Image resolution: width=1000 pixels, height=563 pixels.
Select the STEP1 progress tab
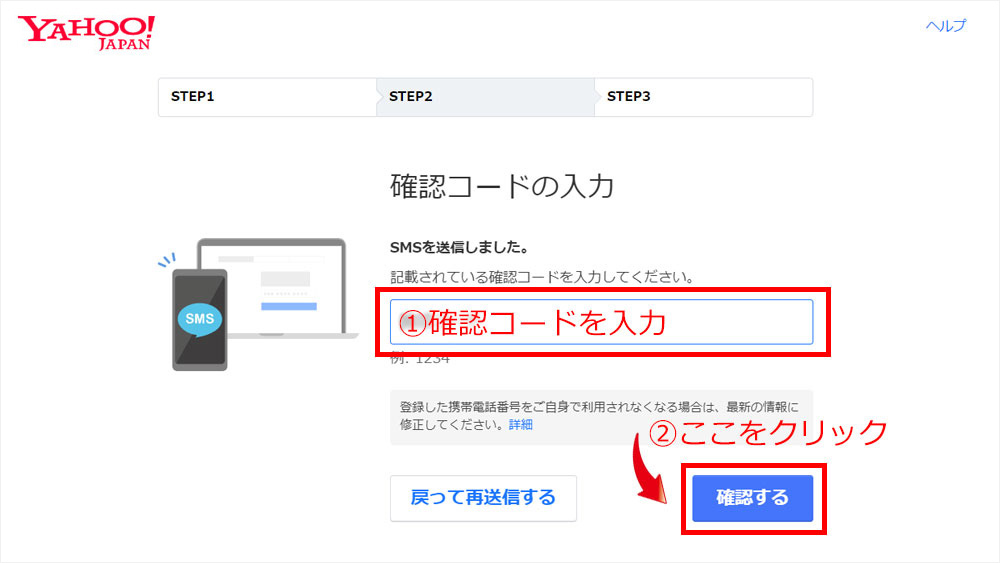tap(266, 97)
